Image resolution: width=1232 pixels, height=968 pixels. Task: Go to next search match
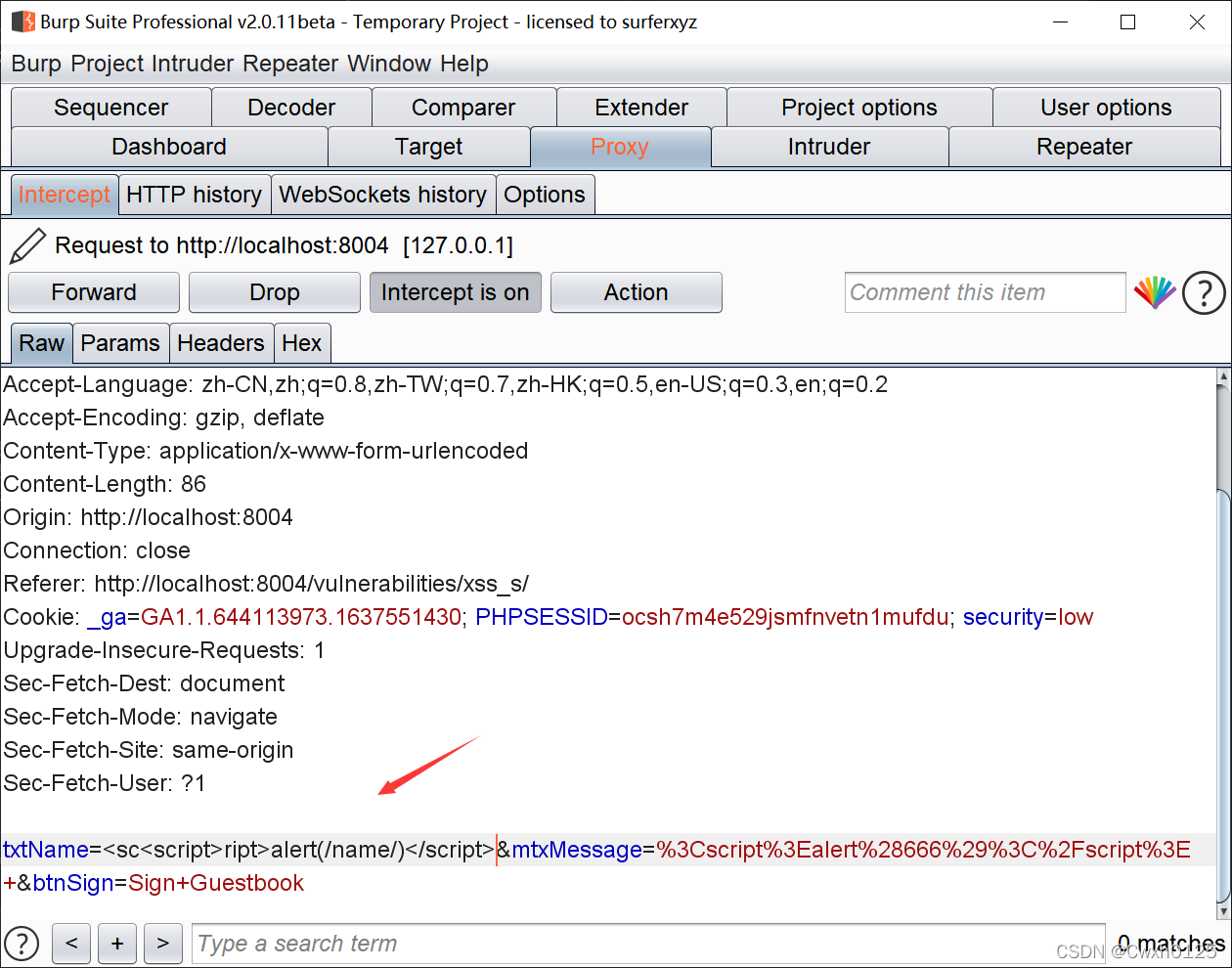[x=163, y=944]
